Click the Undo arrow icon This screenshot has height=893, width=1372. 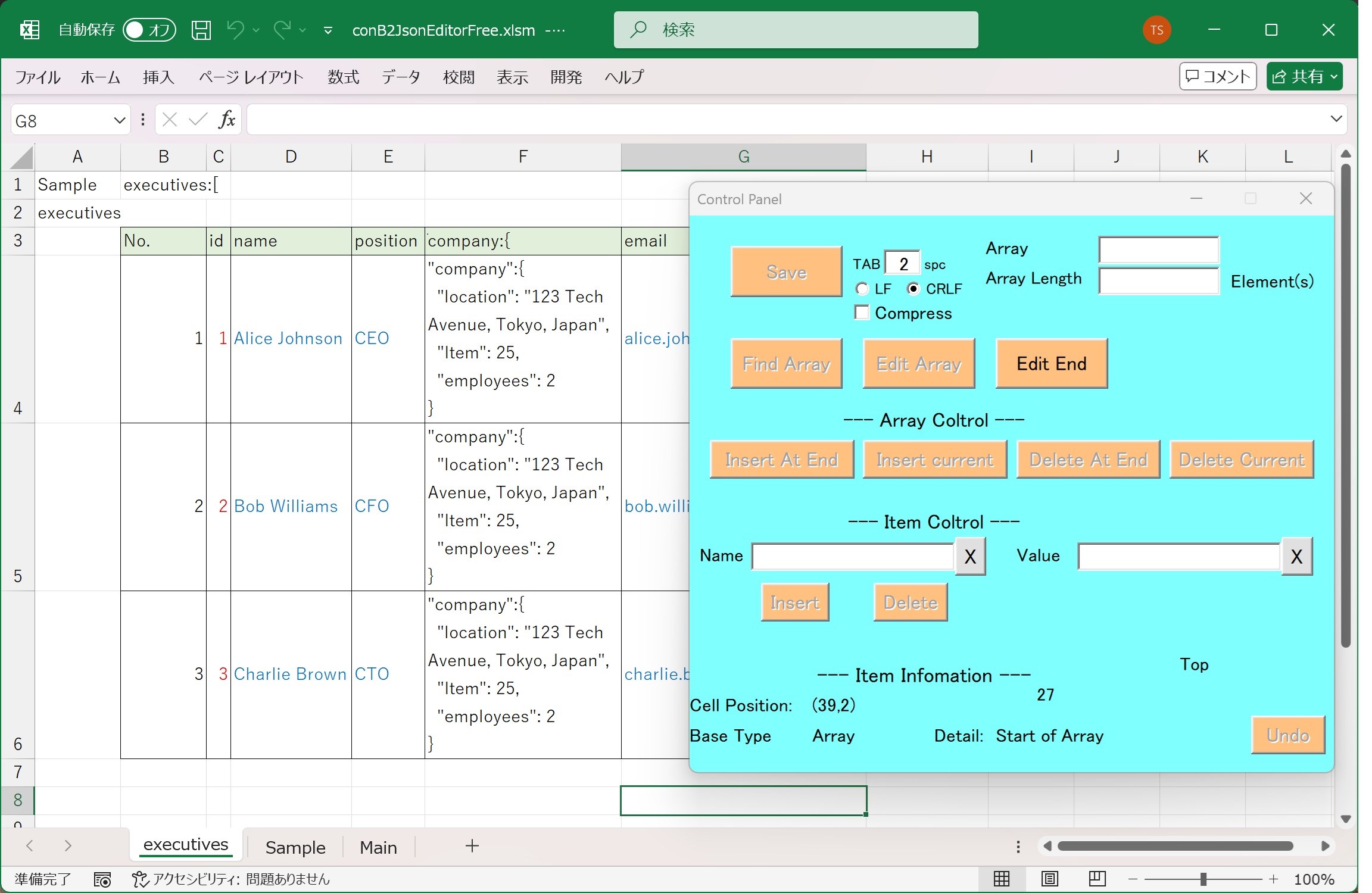coord(235,29)
